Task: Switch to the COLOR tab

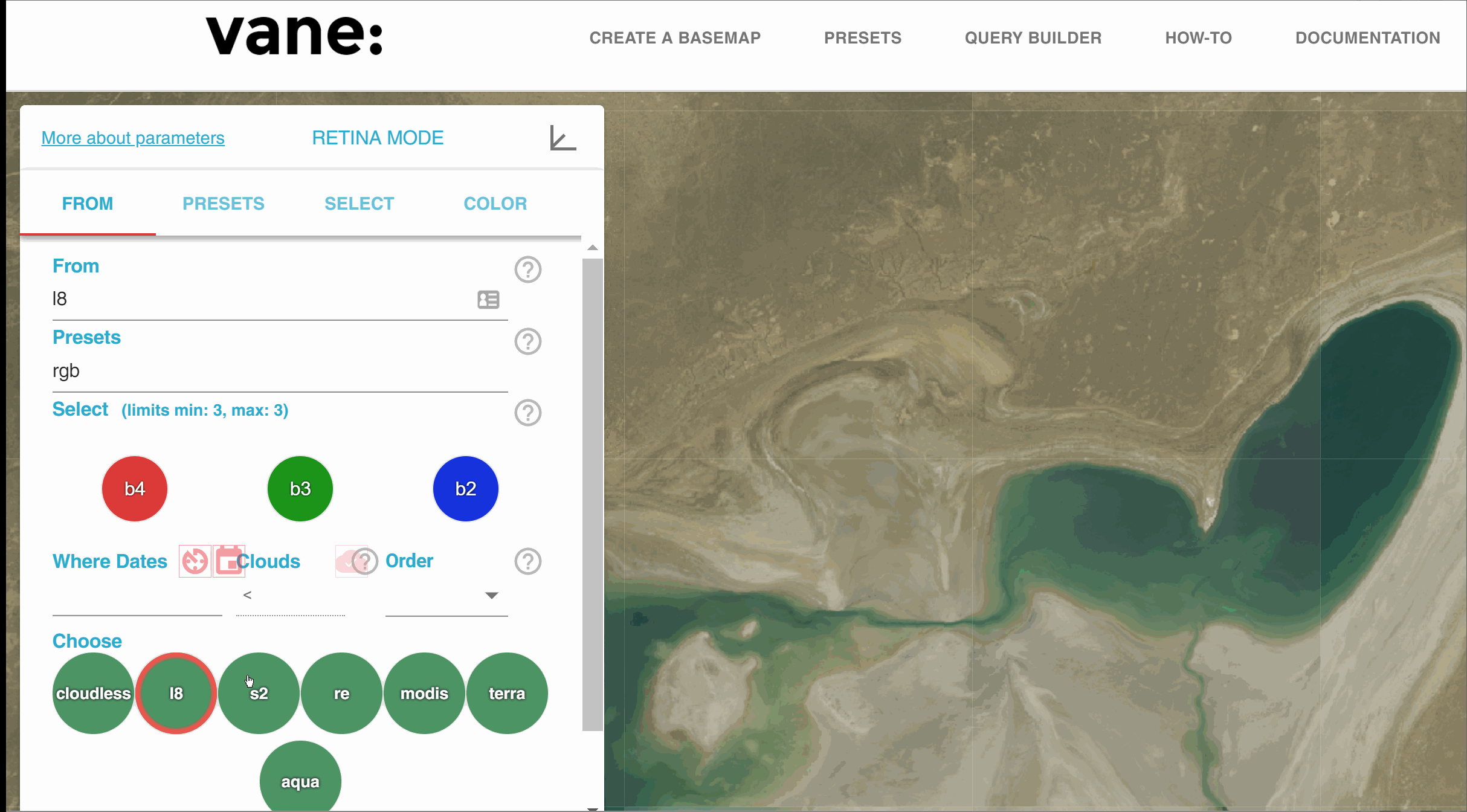Action: point(495,204)
